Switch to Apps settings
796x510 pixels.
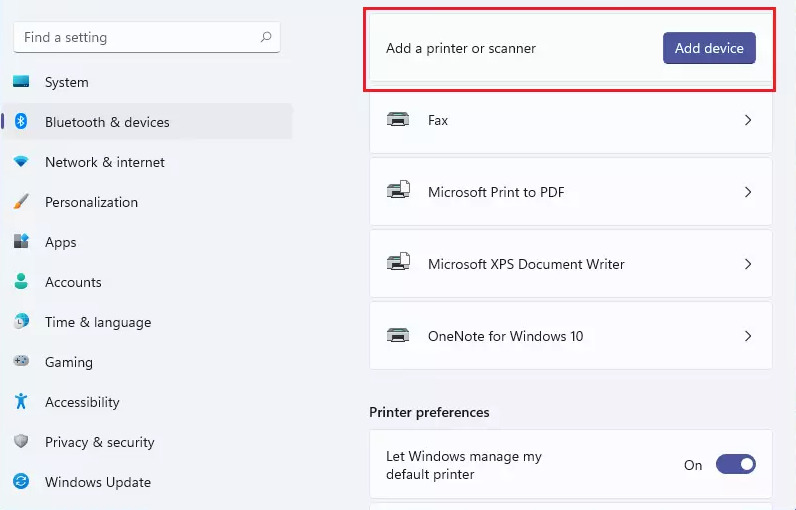pyautogui.click(x=147, y=242)
